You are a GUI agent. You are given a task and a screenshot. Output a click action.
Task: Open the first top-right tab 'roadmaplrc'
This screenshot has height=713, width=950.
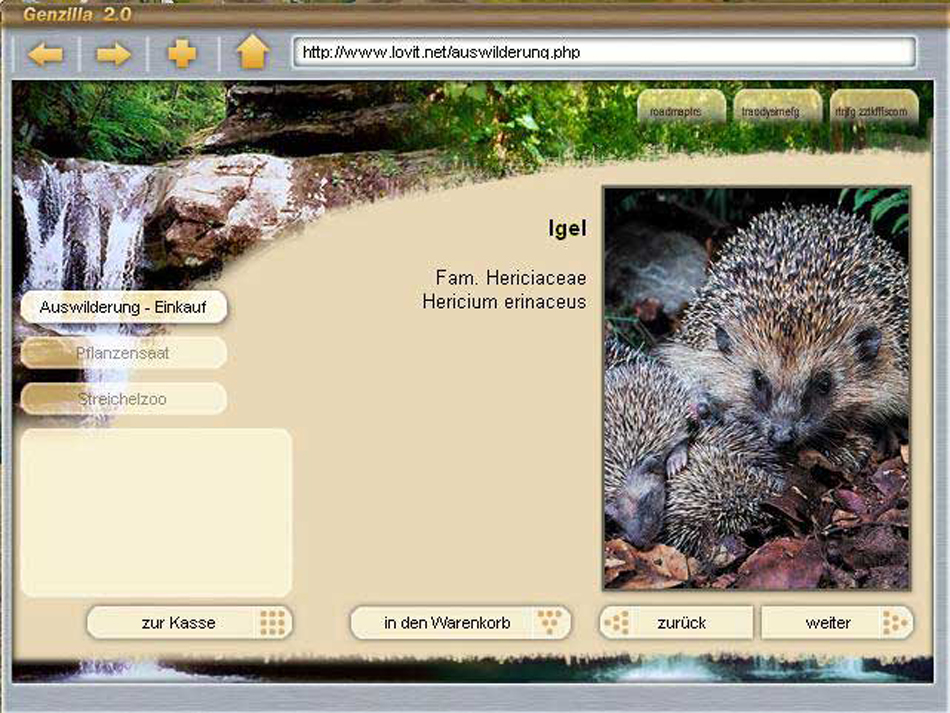click(x=680, y=111)
